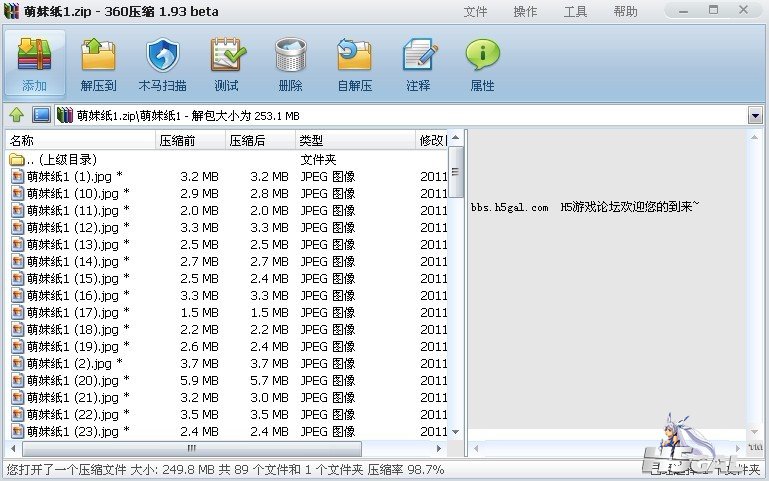Screen dimensions: 769x481
Task: Click the JPEG 图像 type cell of (20).jpg
Action: point(328,380)
